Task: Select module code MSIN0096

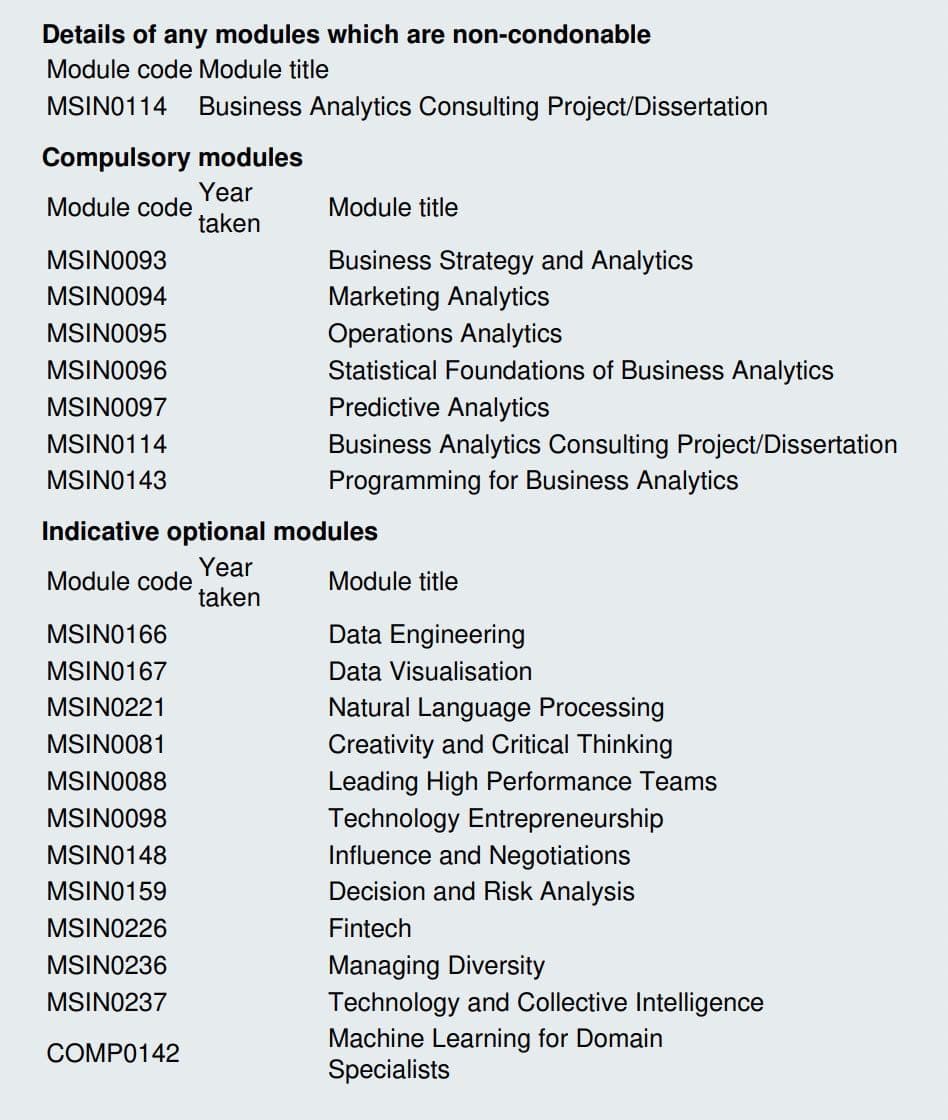Action: tap(107, 371)
